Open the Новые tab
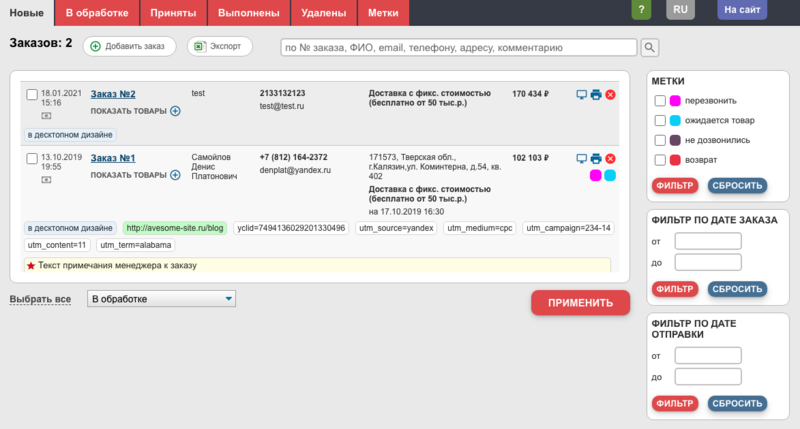Screen dimensions: 800x429 [x=27, y=13]
